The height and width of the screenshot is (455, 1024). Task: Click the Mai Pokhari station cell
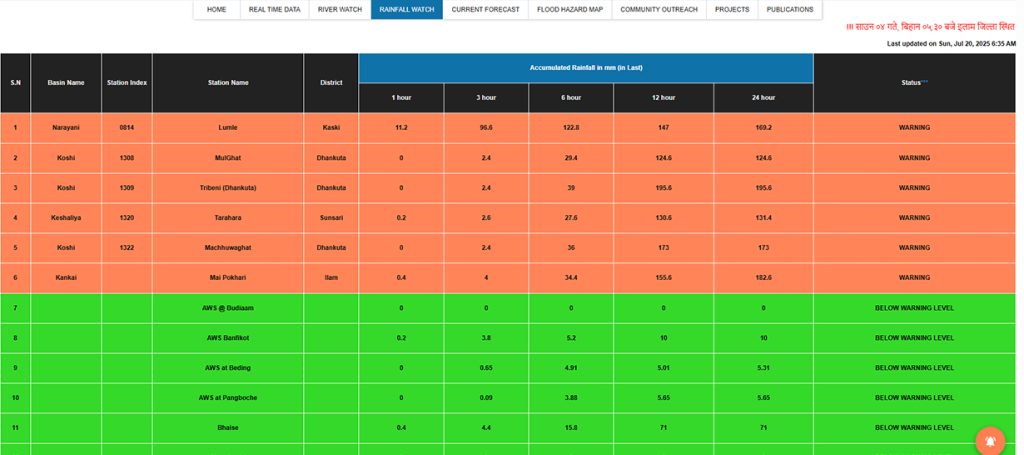pos(228,278)
